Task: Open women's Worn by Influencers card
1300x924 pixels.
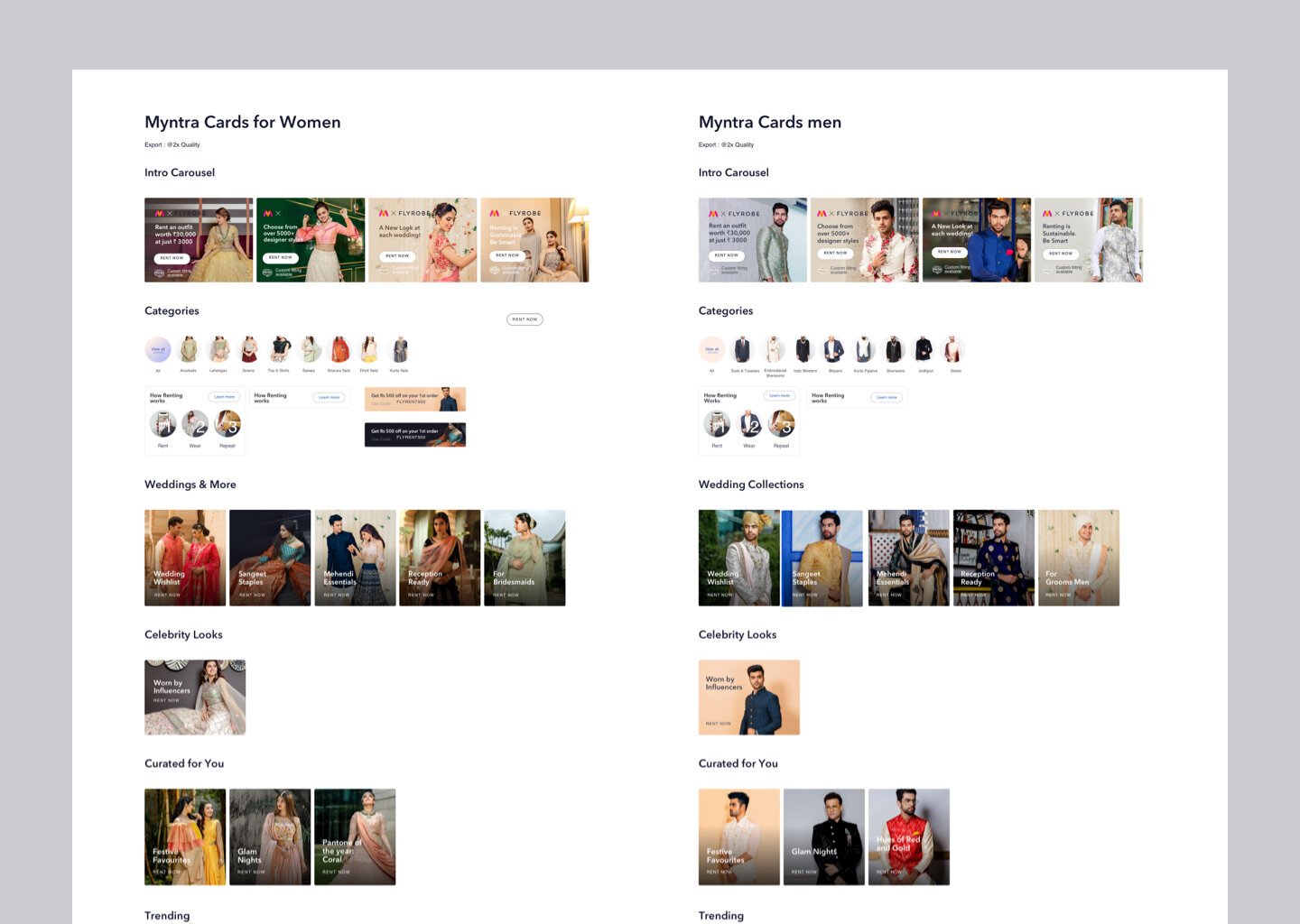Action: pos(195,698)
